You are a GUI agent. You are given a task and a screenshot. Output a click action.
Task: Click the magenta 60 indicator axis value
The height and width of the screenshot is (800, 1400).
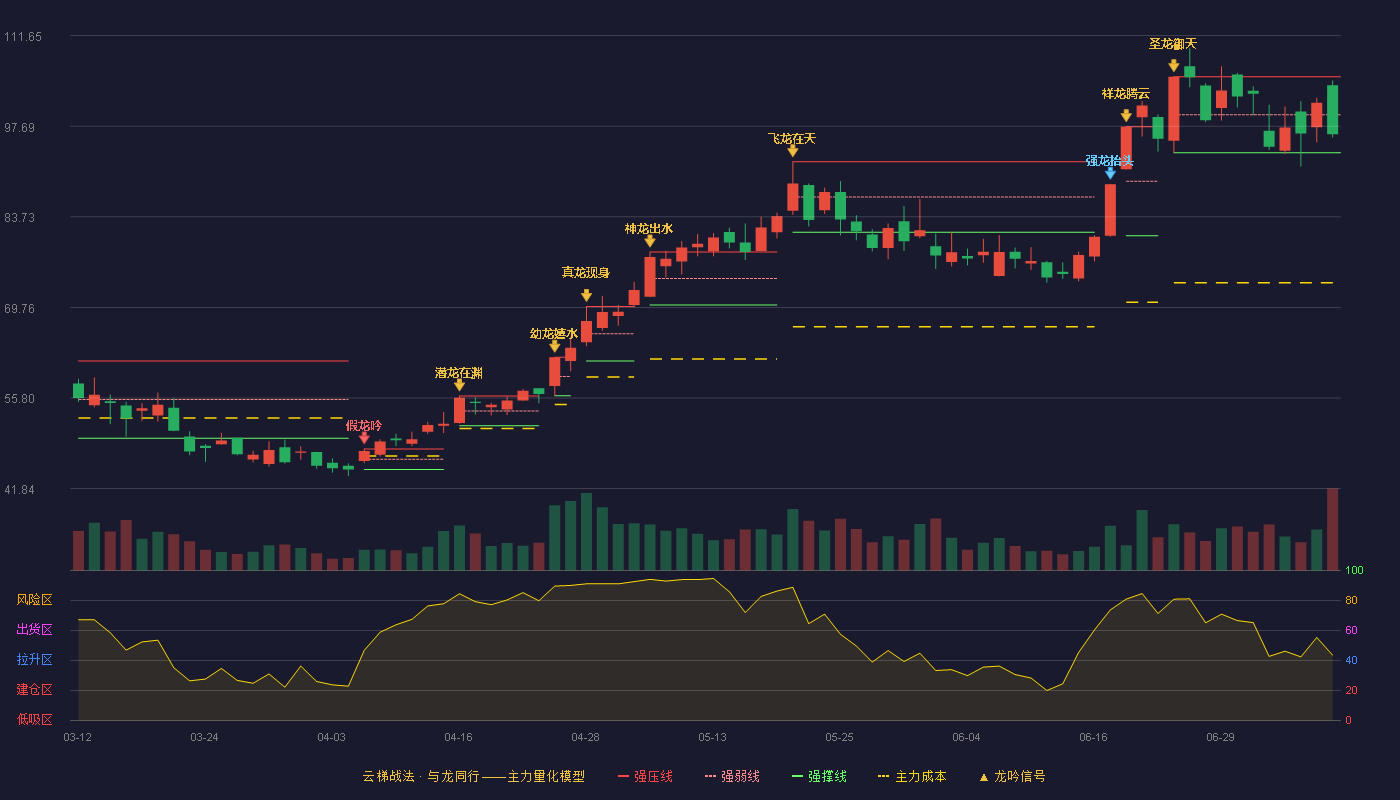click(x=1351, y=630)
